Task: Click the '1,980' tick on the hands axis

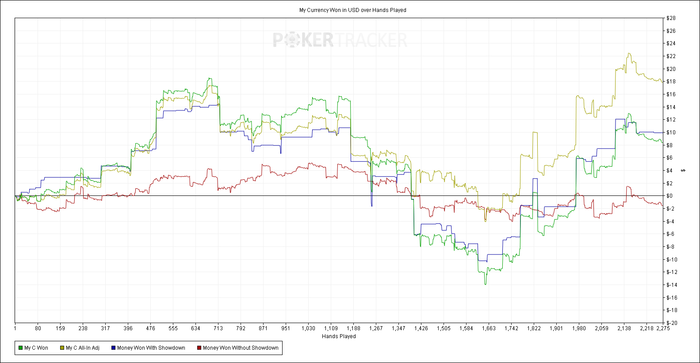Action: 579,328
